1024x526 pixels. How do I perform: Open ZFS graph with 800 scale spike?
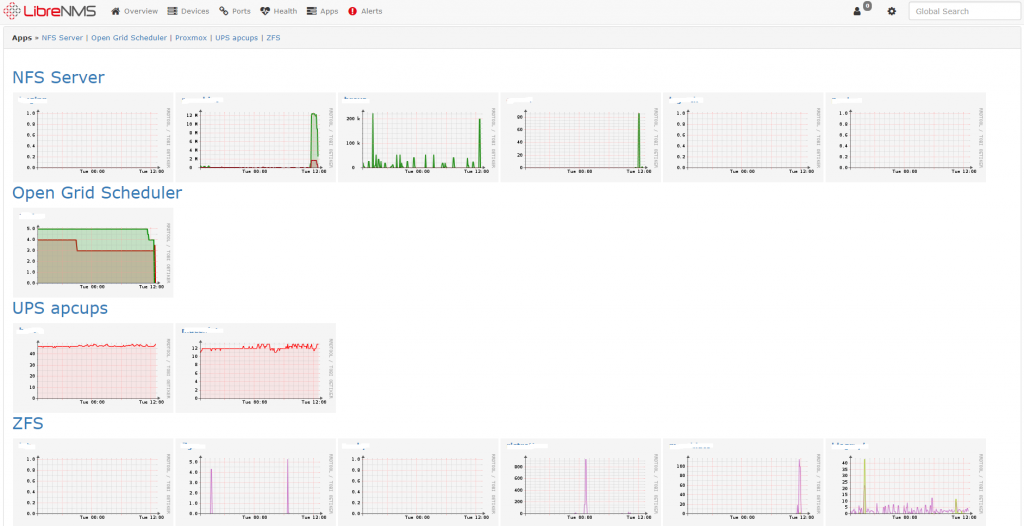click(x=581, y=482)
